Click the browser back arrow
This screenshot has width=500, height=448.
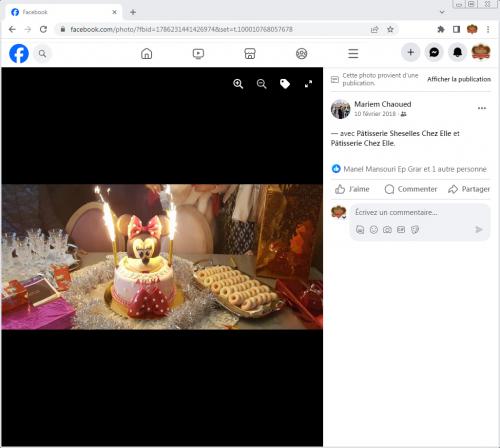12,29
